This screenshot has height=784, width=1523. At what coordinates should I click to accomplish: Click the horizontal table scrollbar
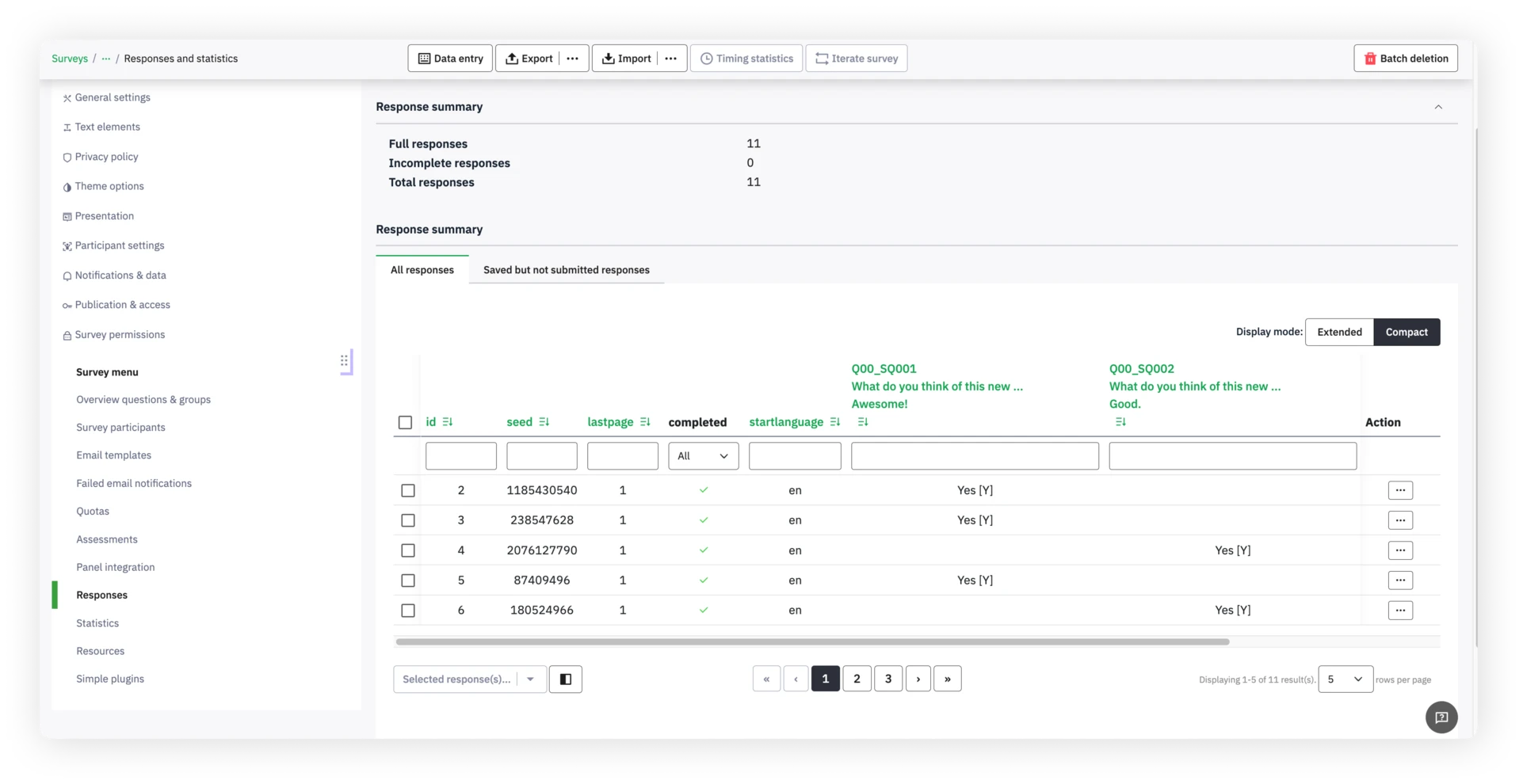tap(812, 642)
